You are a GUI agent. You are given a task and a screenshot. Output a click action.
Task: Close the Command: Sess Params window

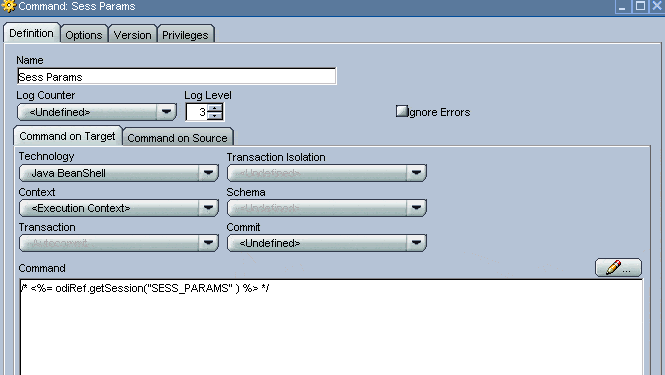point(657,6)
